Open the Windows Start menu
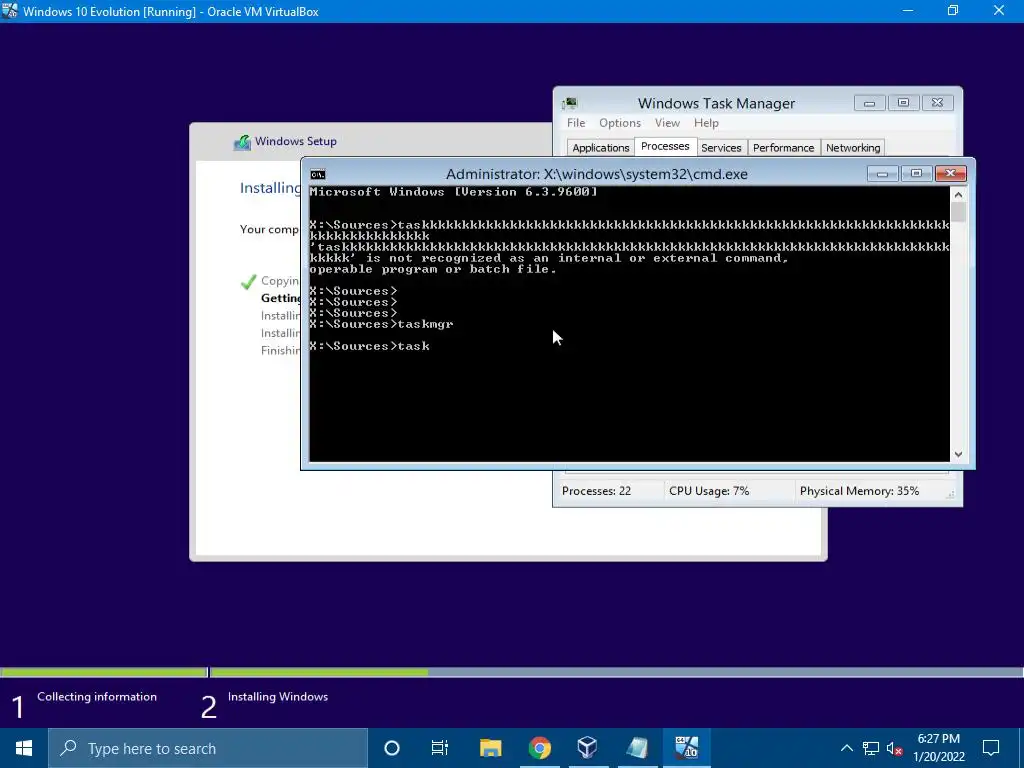 [x=24, y=748]
